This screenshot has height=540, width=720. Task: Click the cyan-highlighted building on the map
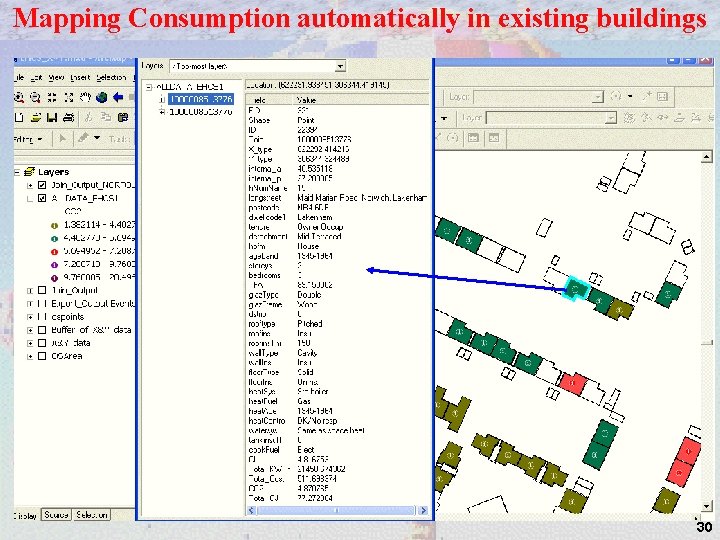pos(576,288)
